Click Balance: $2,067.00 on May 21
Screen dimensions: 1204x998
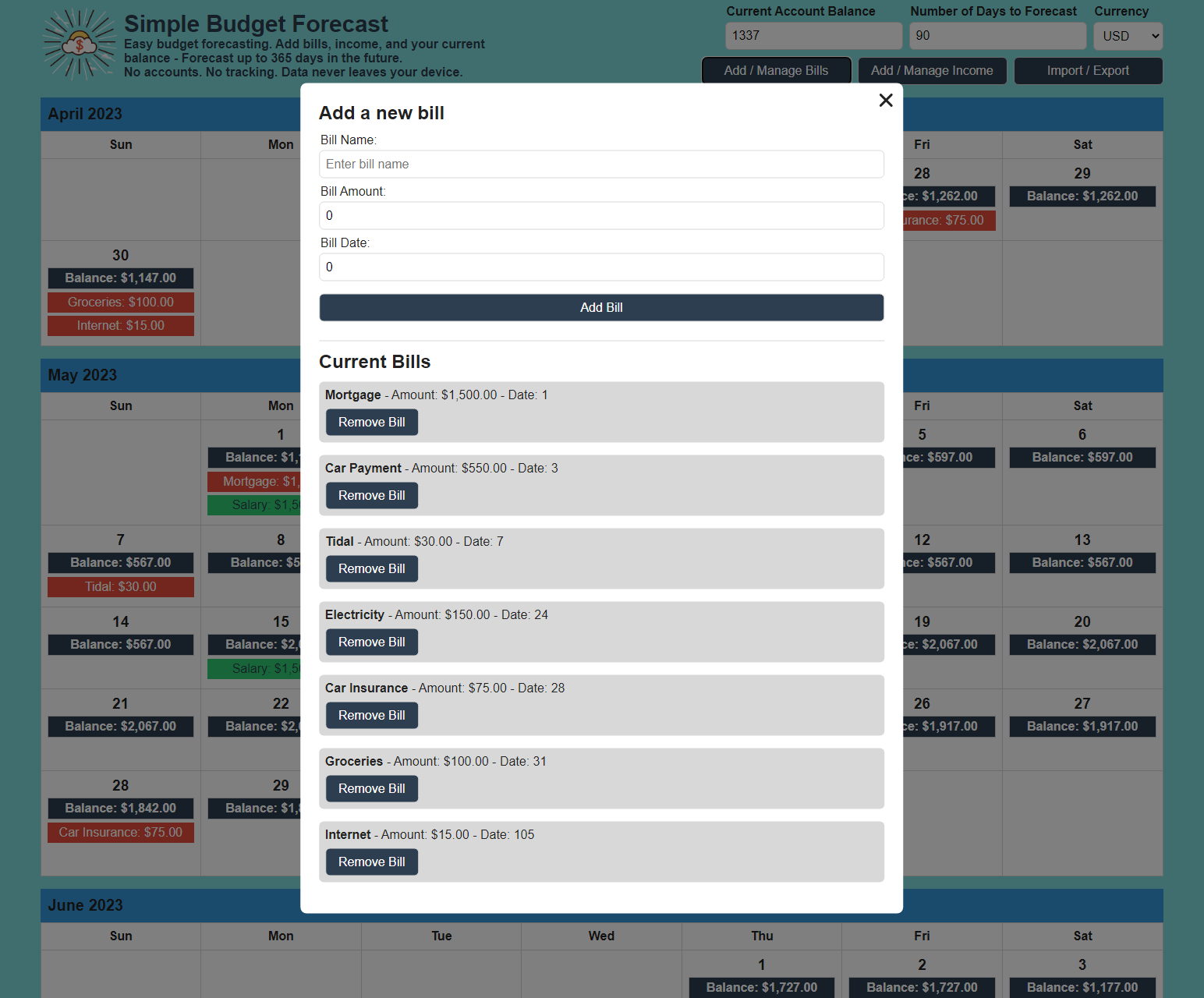[121, 726]
